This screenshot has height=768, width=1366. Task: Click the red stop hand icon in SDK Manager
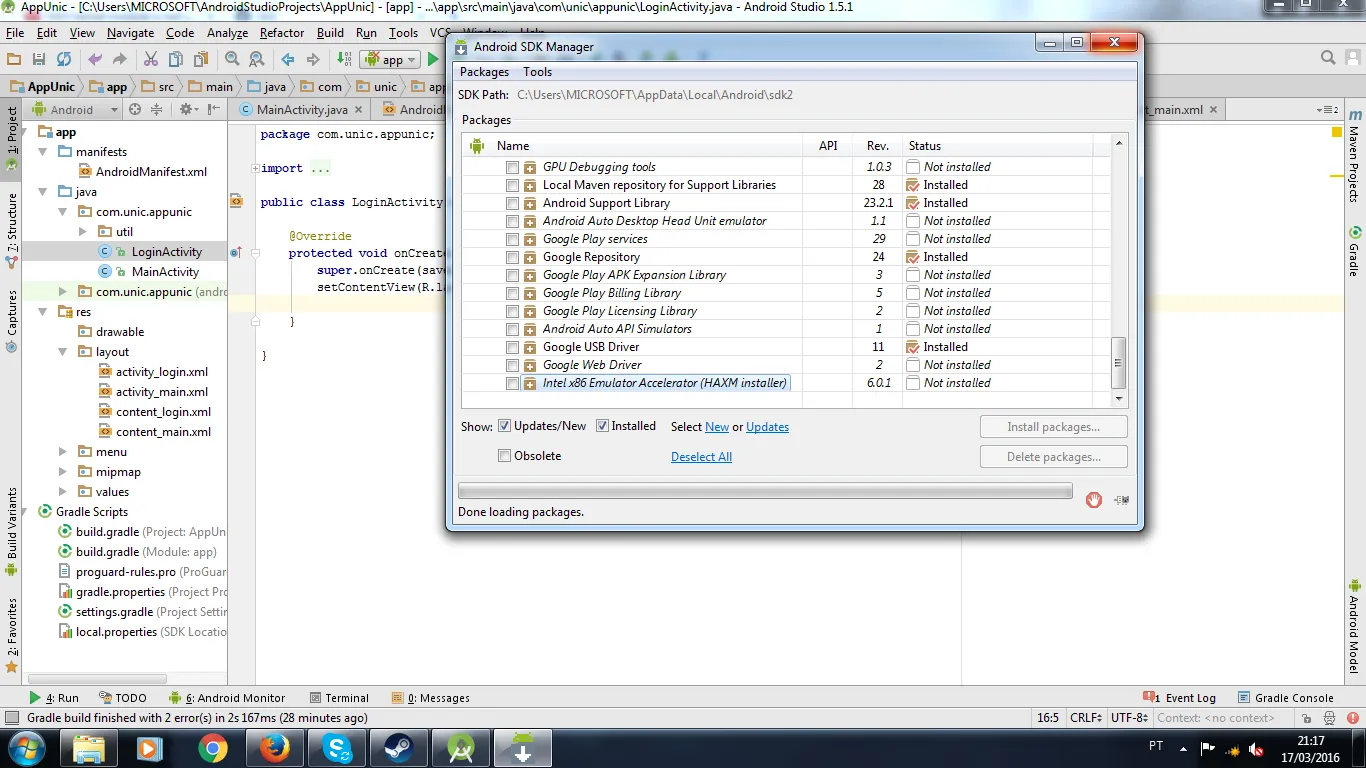point(1093,500)
